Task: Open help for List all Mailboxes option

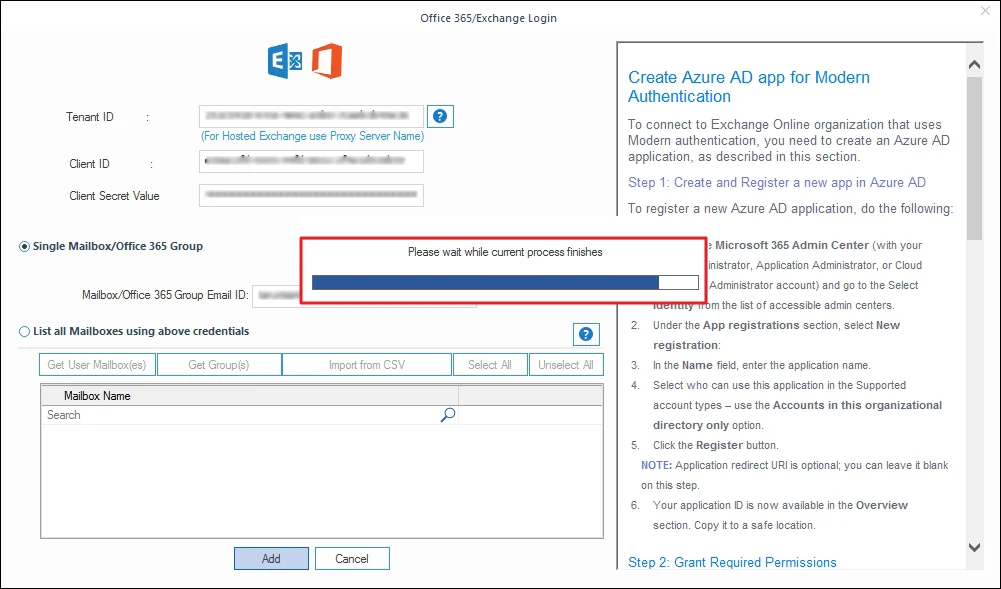Action: 585,334
